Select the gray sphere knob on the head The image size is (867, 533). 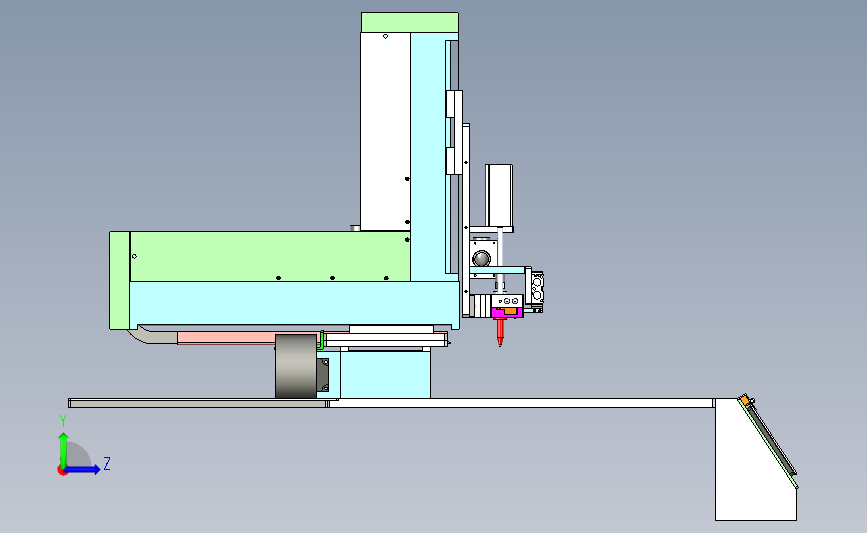[x=481, y=258]
